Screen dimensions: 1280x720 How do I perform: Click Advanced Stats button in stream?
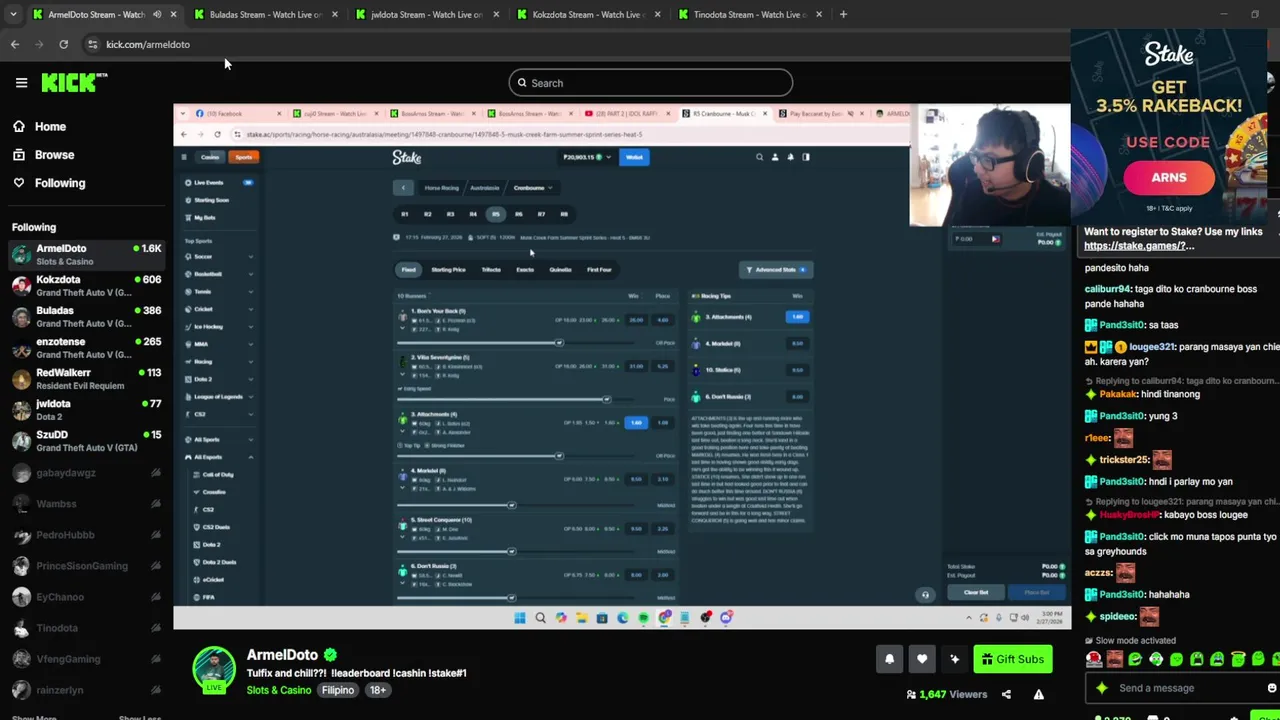(x=776, y=269)
